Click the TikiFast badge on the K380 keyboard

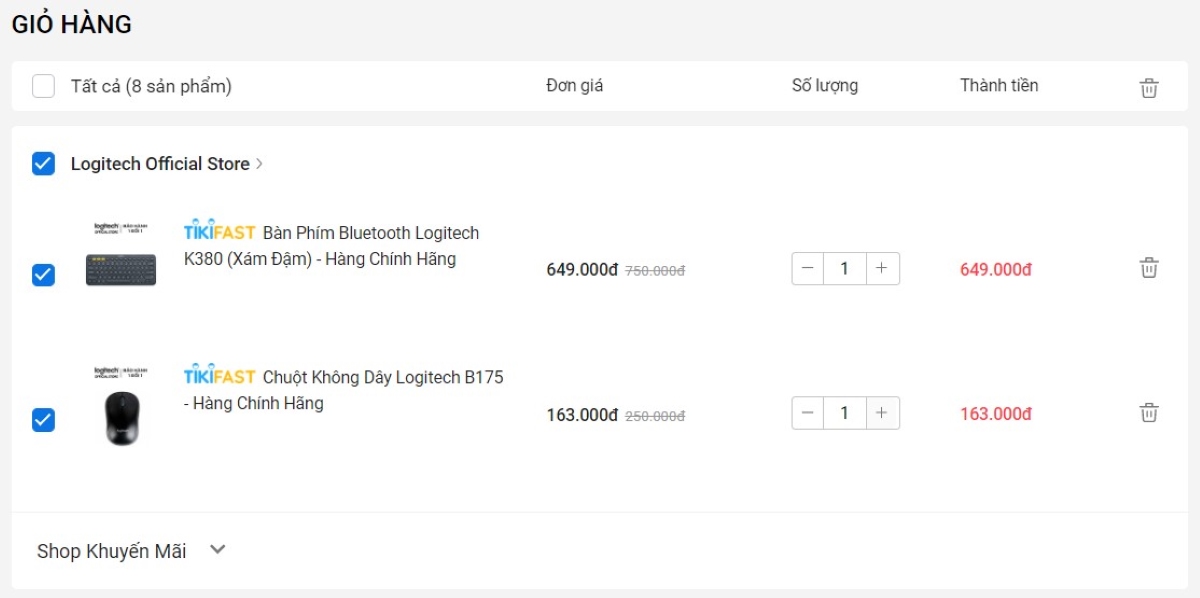[220, 232]
